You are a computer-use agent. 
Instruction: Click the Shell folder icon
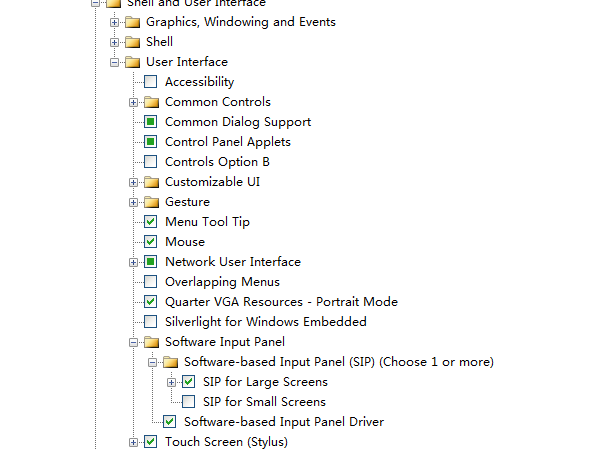pos(132,42)
